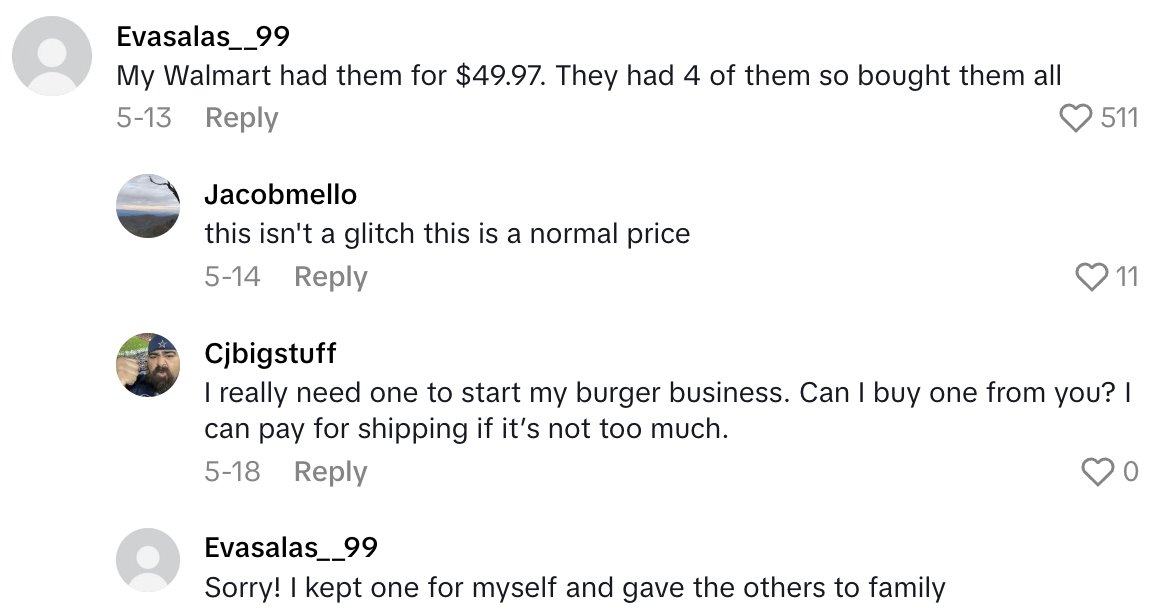Like Evasalas__99's top comment heart icon

1076,117
